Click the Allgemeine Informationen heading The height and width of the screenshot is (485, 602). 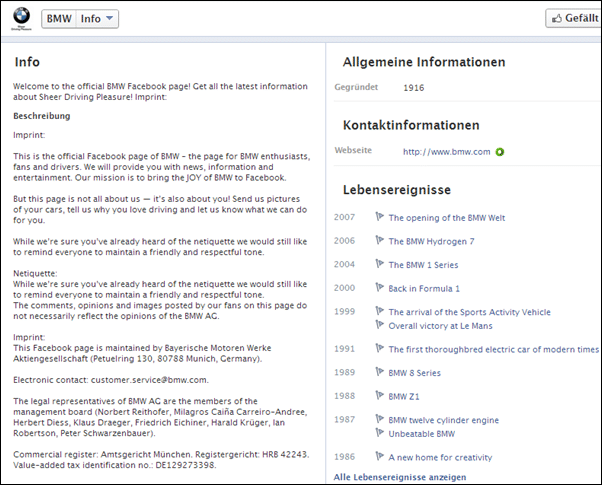coord(424,62)
